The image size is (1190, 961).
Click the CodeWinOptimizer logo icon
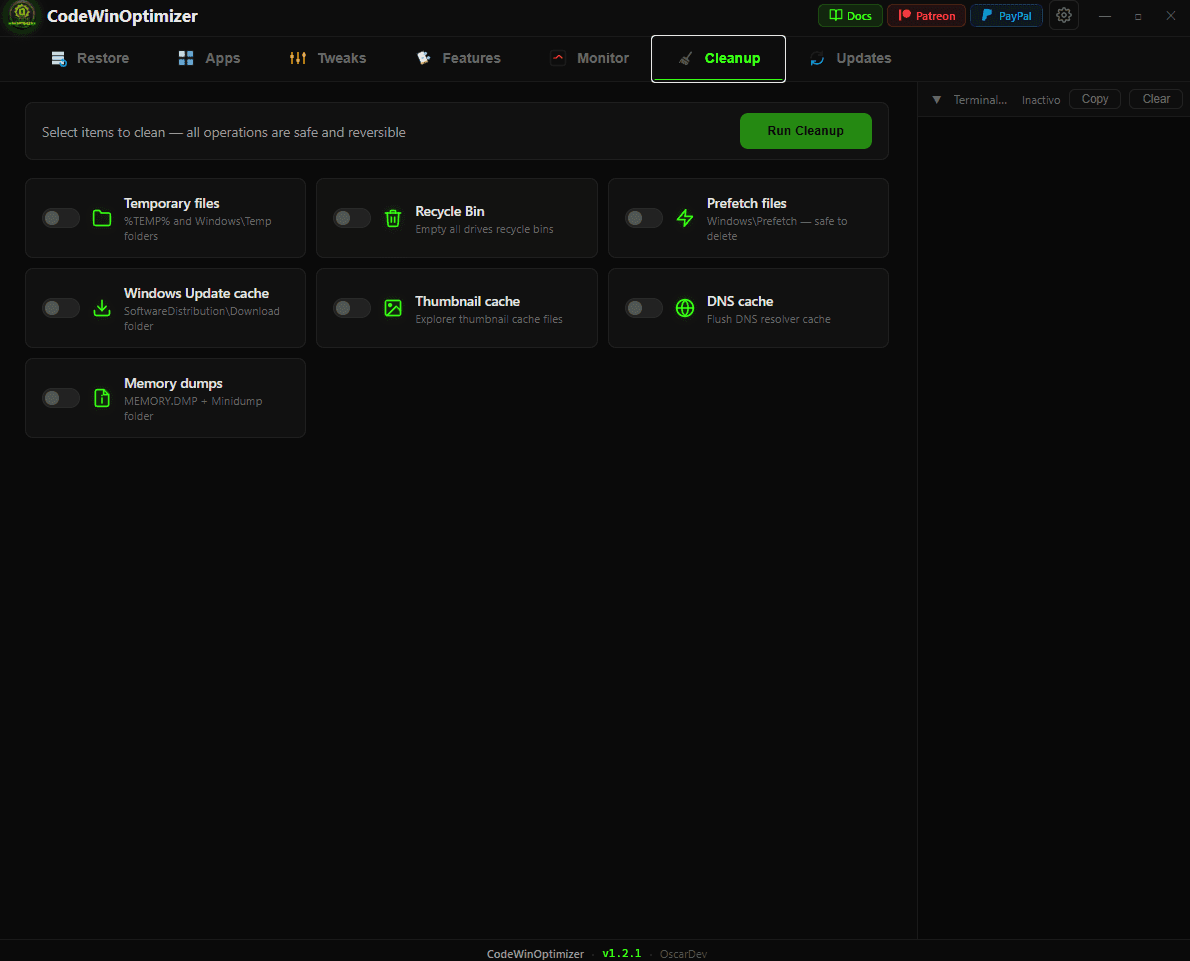[x=22, y=15]
